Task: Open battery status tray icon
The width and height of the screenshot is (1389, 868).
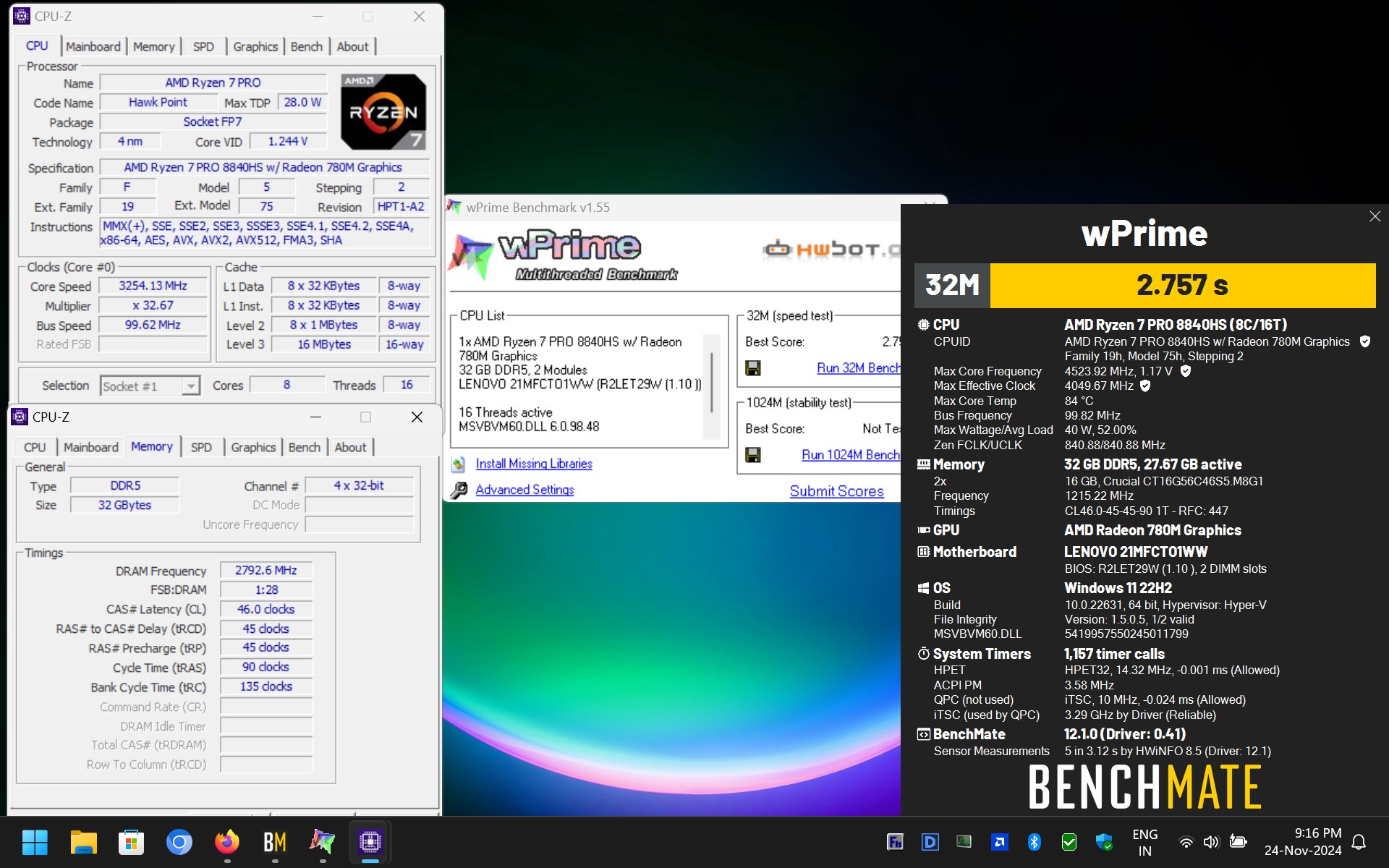Action: (1238, 842)
